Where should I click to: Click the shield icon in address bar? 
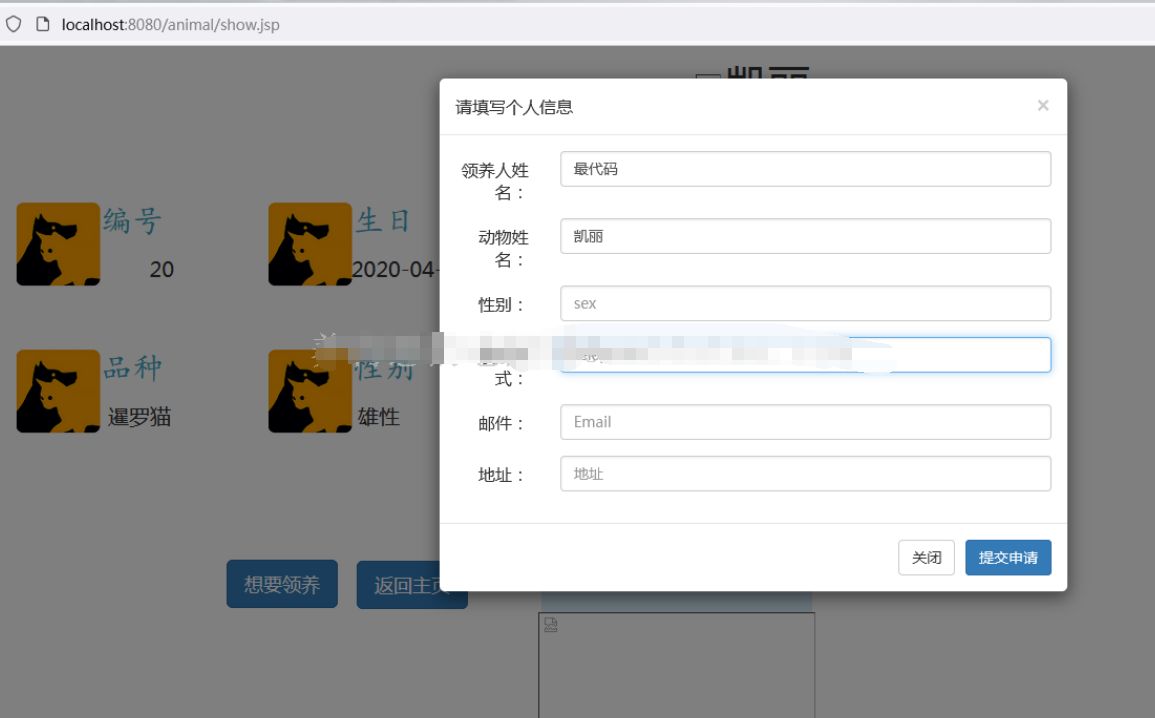pyautogui.click(x=14, y=24)
